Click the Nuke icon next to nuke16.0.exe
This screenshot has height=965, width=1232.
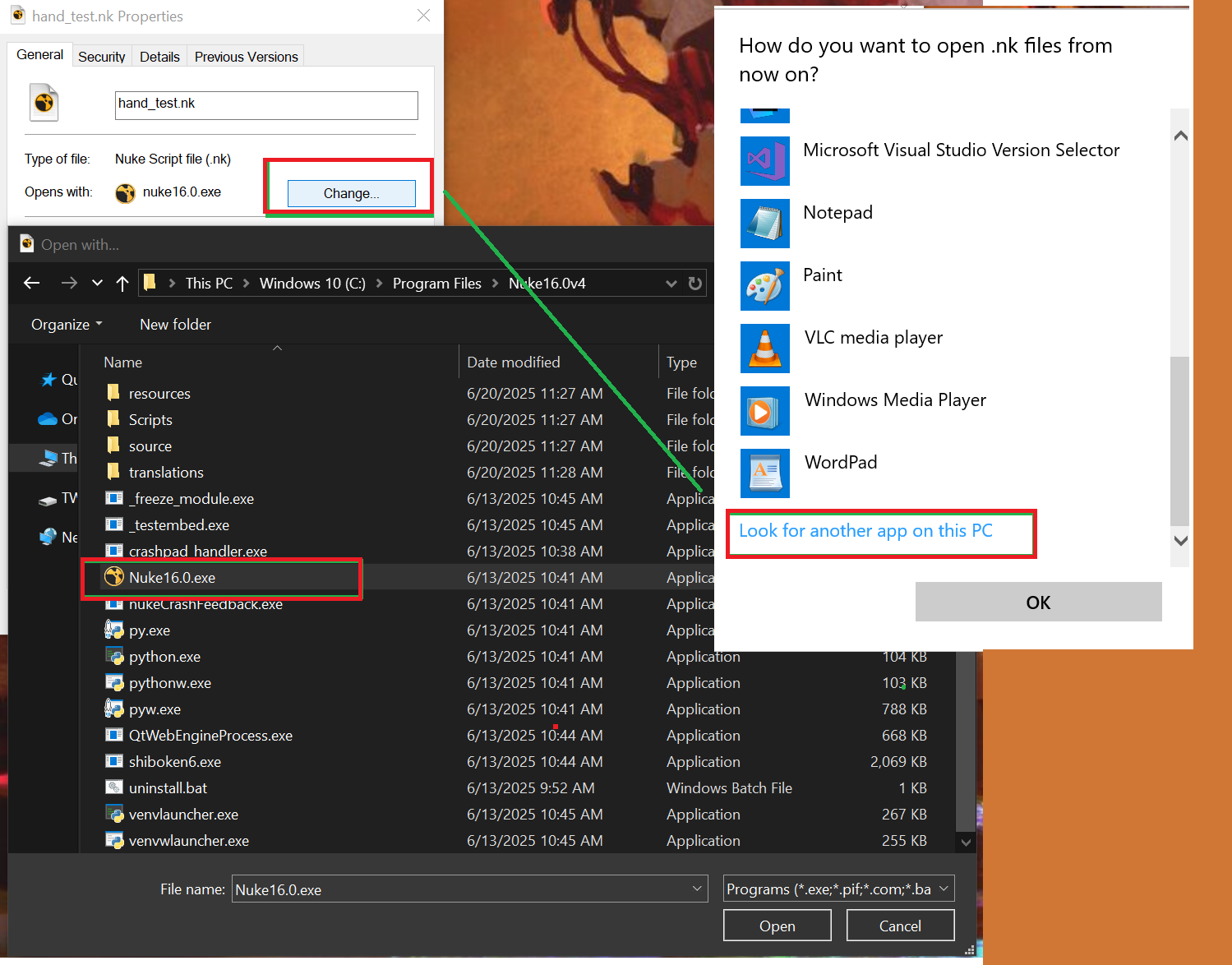[x=125, y=192]
